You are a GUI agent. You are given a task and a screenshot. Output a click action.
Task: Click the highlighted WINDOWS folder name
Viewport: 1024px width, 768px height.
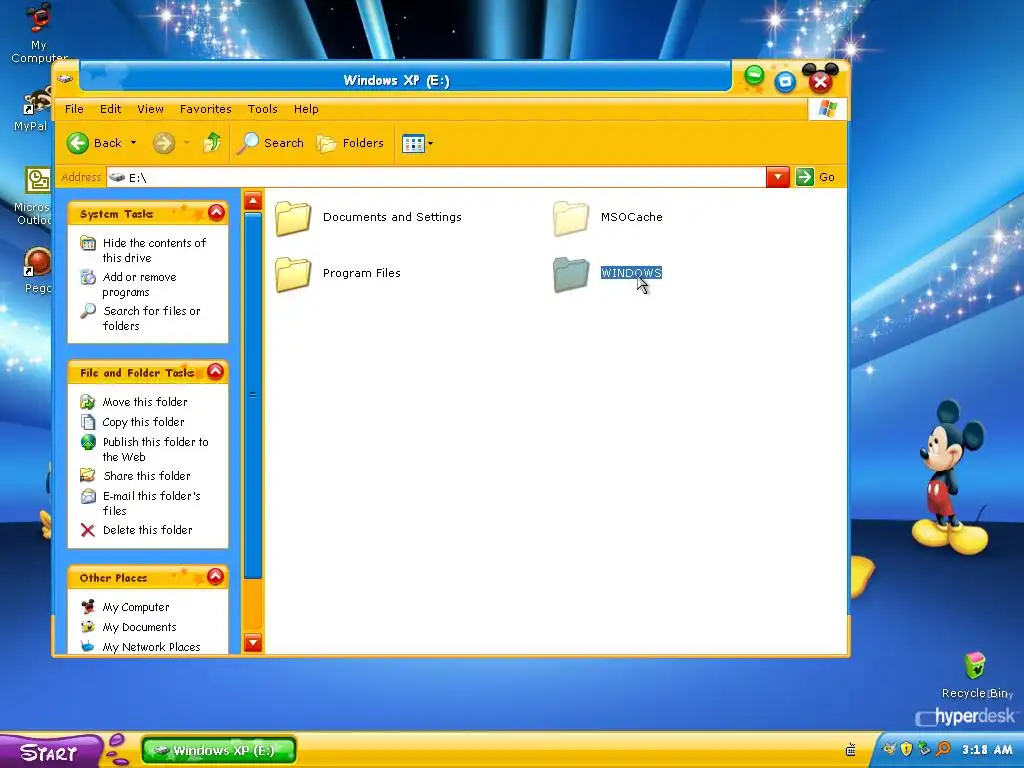pyautogui.click(x=632, y=273)
